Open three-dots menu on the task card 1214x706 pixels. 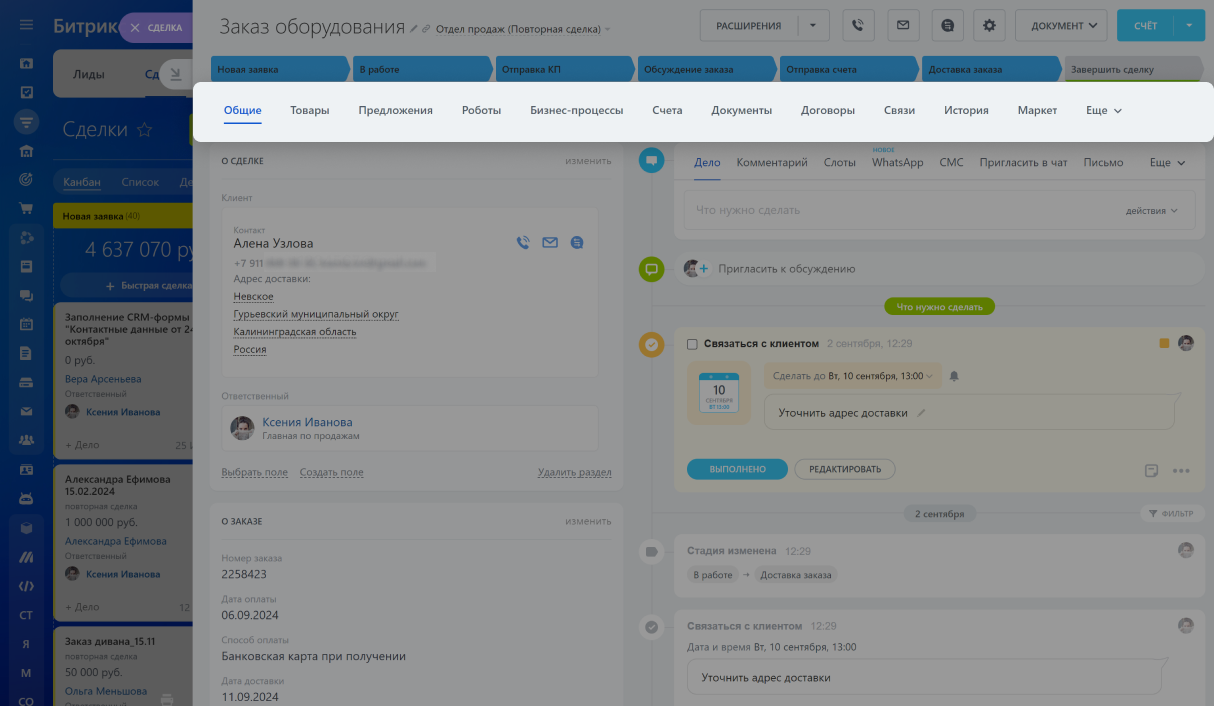tap(1181, 470)
